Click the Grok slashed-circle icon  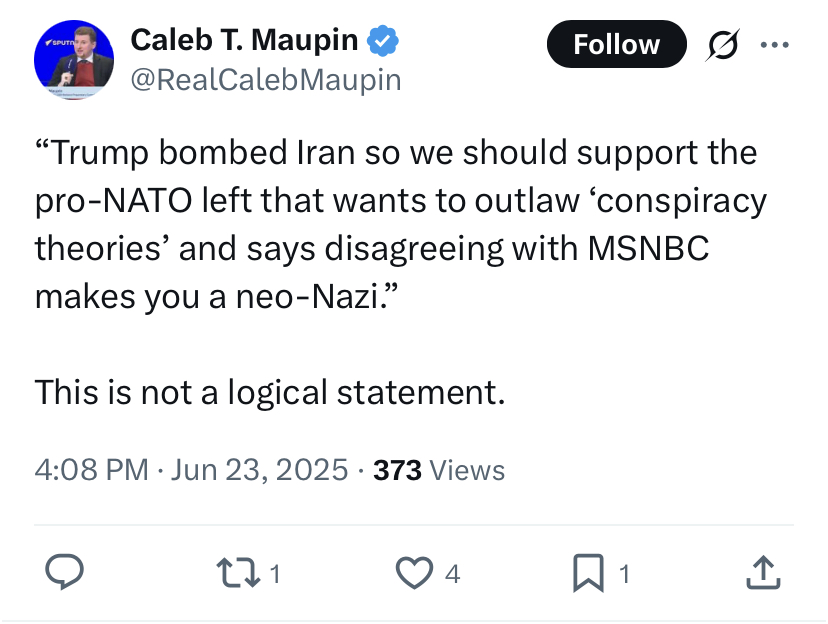tap(721, 45)
